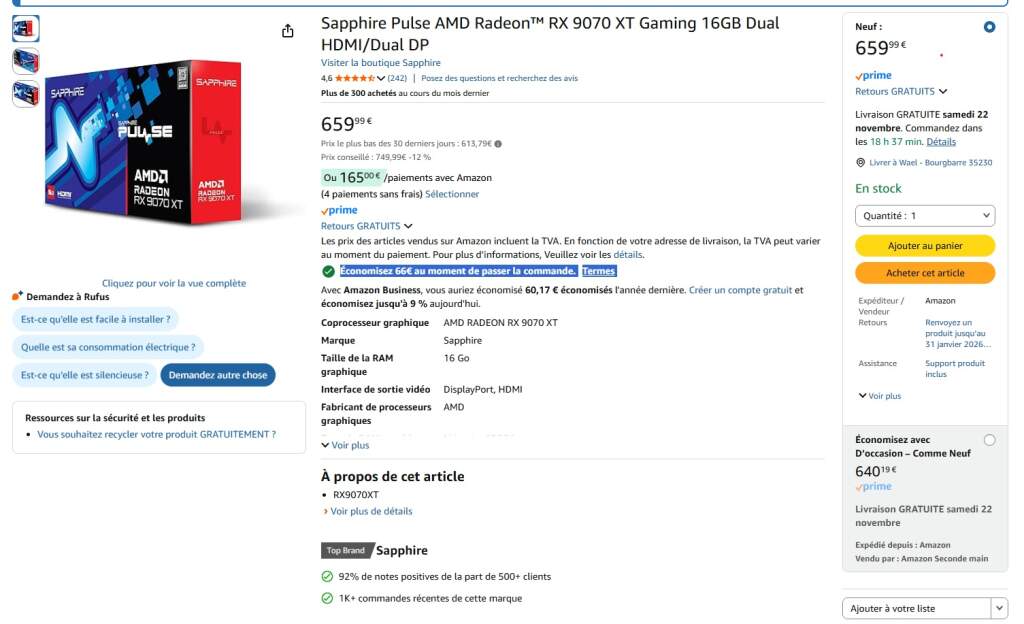Click the prime logo under the price
The image size is (1024, 624).
340,210
